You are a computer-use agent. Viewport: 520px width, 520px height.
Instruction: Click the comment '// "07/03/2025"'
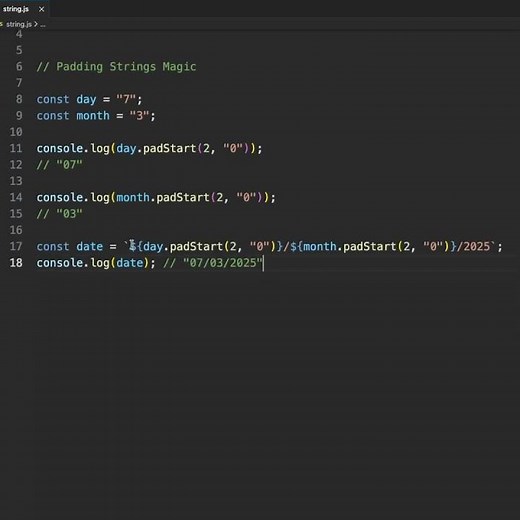[213, 263]
